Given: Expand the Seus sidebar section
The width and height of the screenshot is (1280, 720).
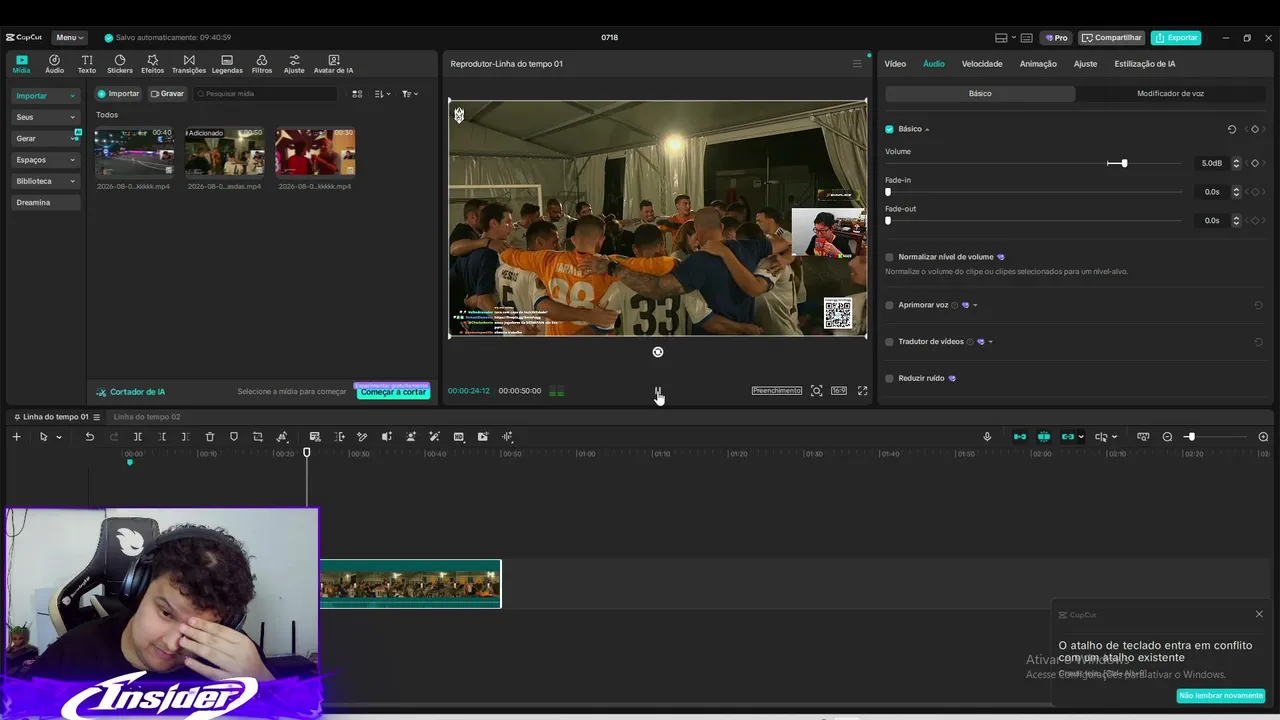Looking at the screenshot, I should 46,117.
